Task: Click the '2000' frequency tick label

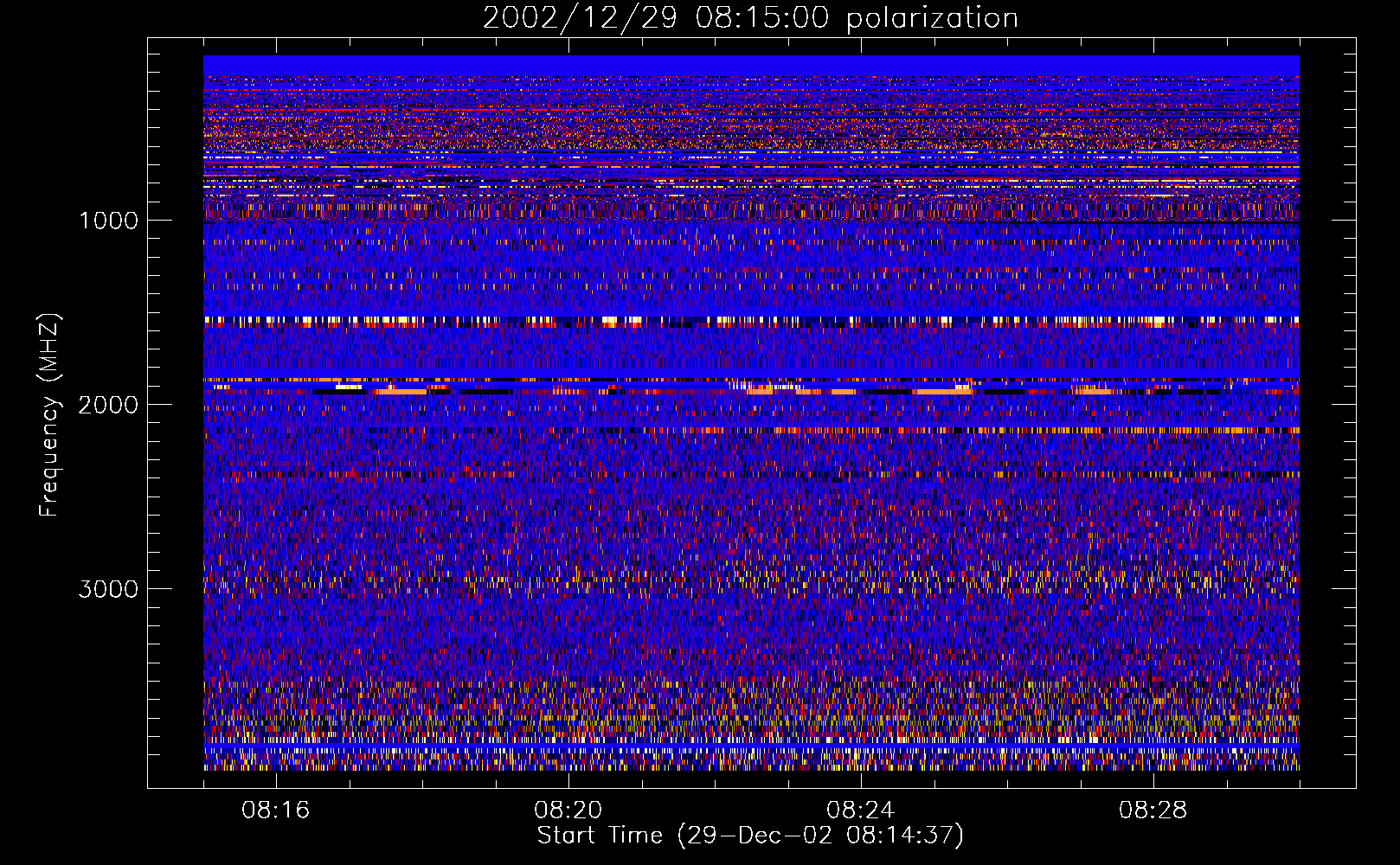Action: tap(108, 405)
